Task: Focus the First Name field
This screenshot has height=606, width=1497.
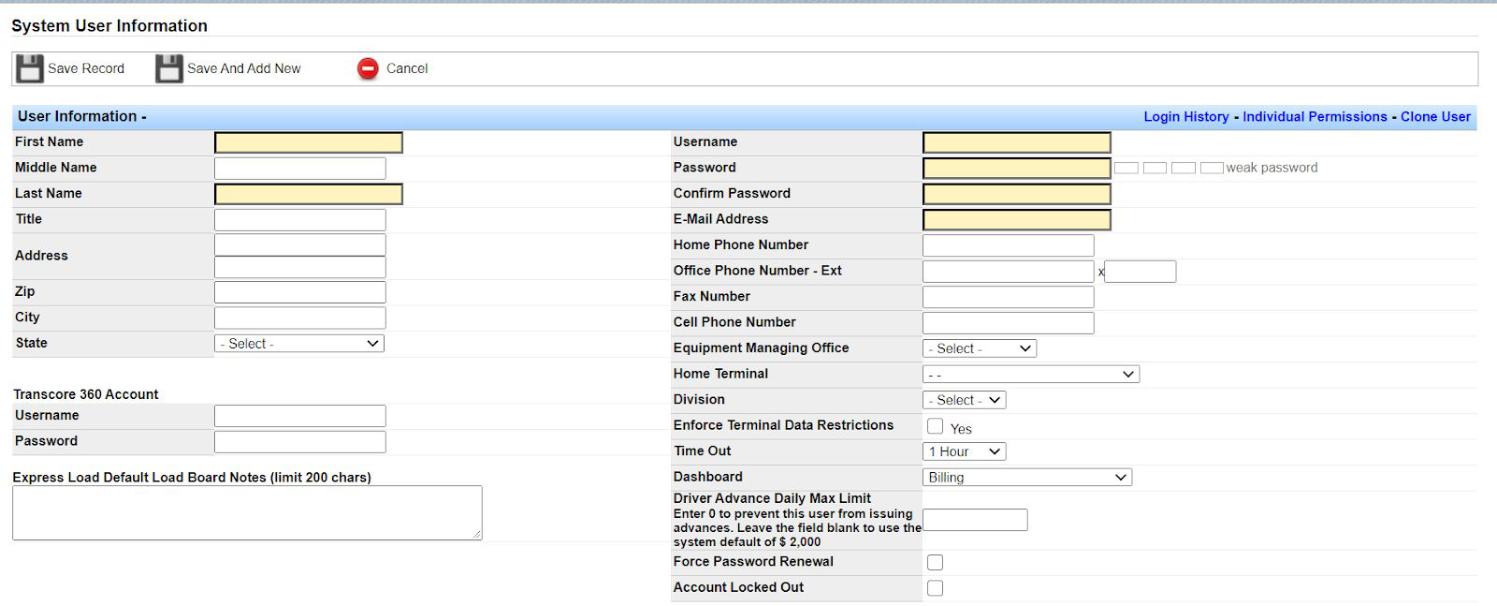Action: click(308, 143)
